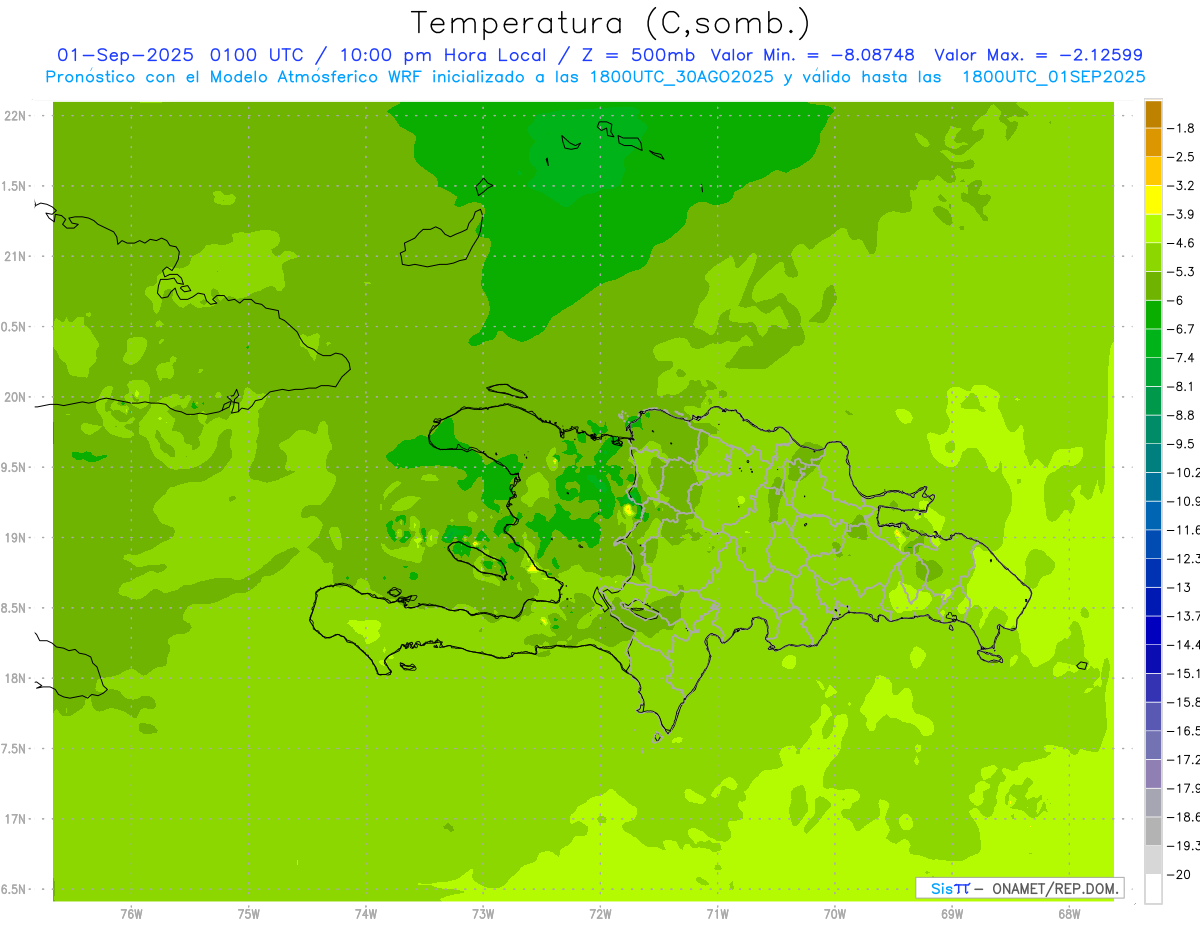The height and width of the screenshot is (927, 1200).
Task: Pick yellow legend swatch between -3.2 and -3.9
Action: (x=1153, y=200)
